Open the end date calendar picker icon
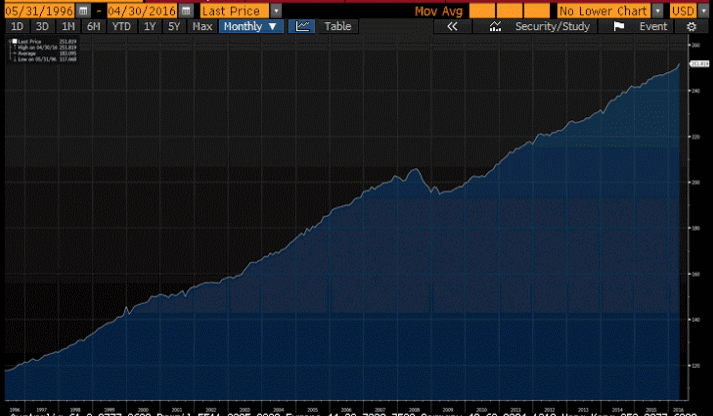Viewport: 713px width, 416px height. point(186,10)
